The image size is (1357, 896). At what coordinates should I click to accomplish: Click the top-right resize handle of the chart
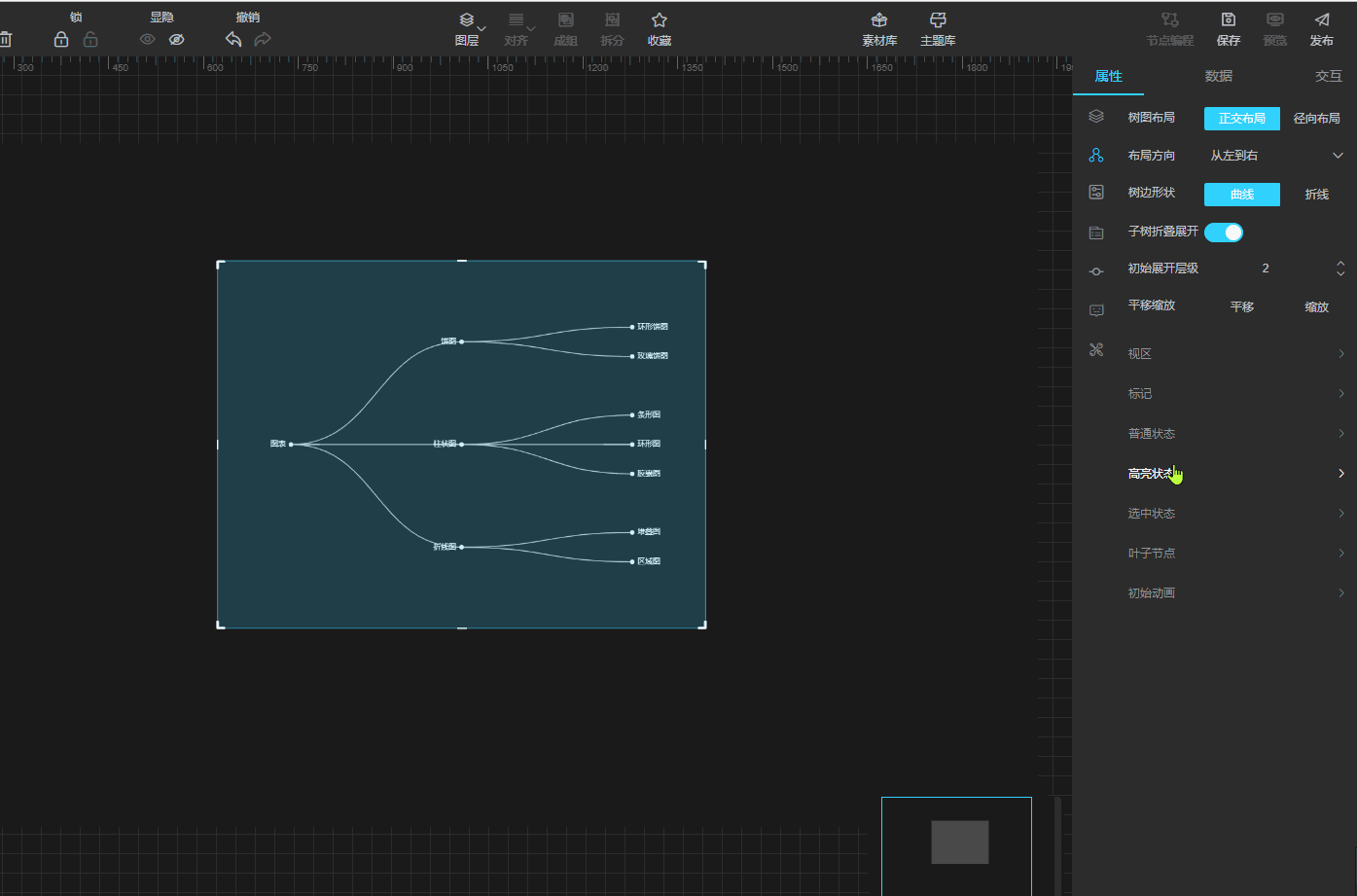click(x=703, y=264)
